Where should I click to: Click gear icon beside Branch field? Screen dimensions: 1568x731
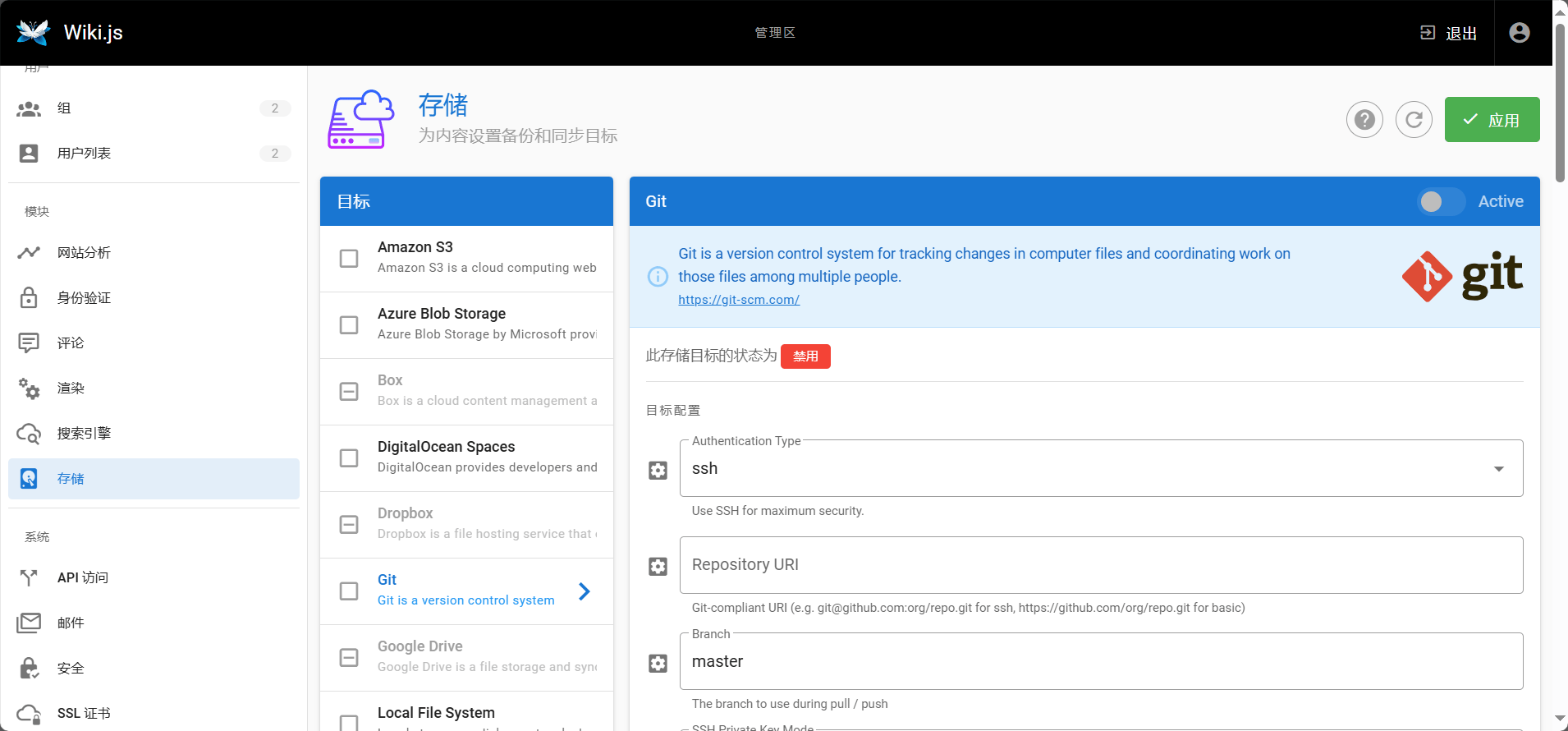658,663
